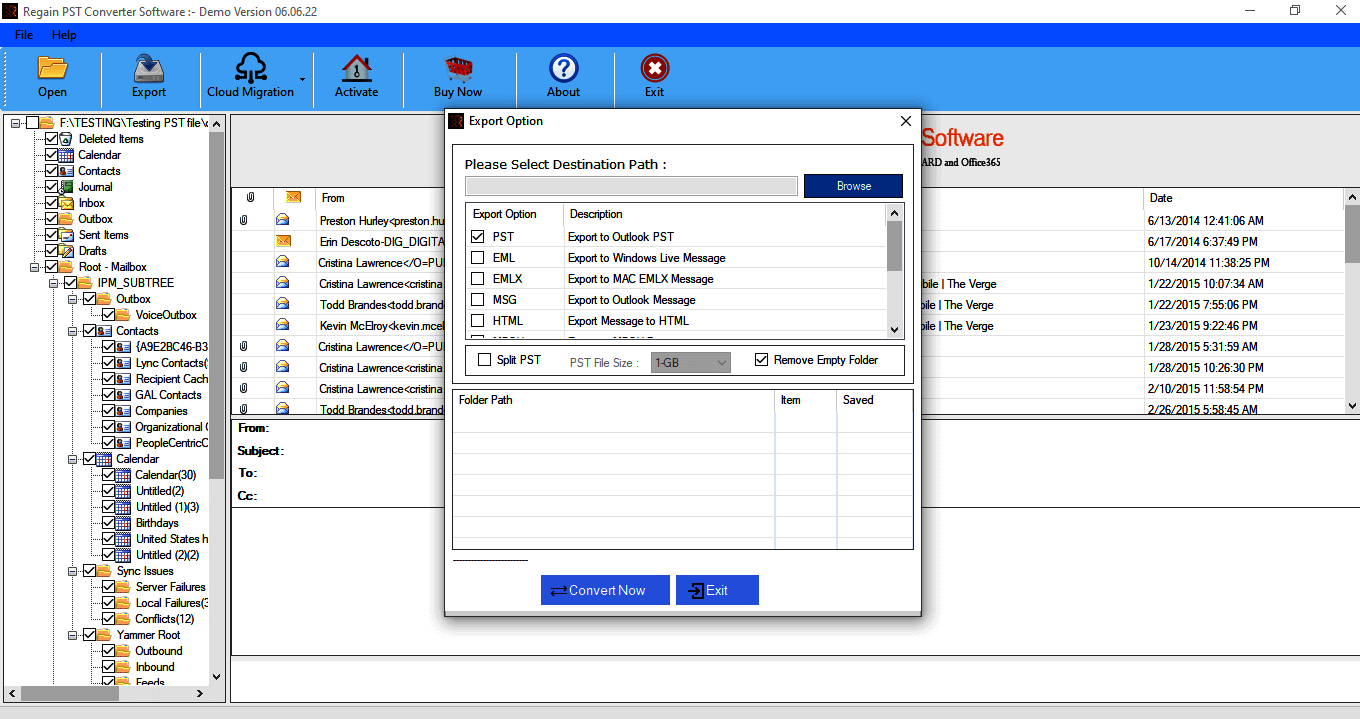Close the Export Option dialog
Image resolution: width=1360 pixels, height=719 pixels.
pyautogui.click(x=906, y=121)
